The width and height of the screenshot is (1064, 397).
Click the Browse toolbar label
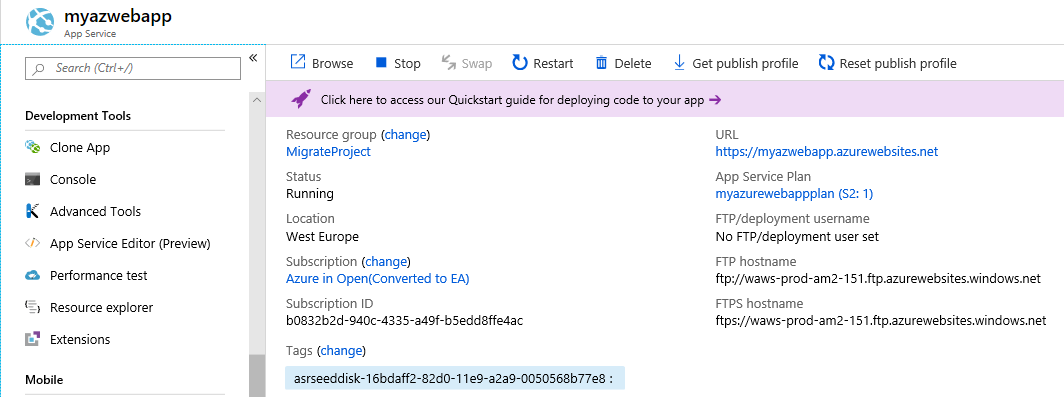(x=332, y=63)
